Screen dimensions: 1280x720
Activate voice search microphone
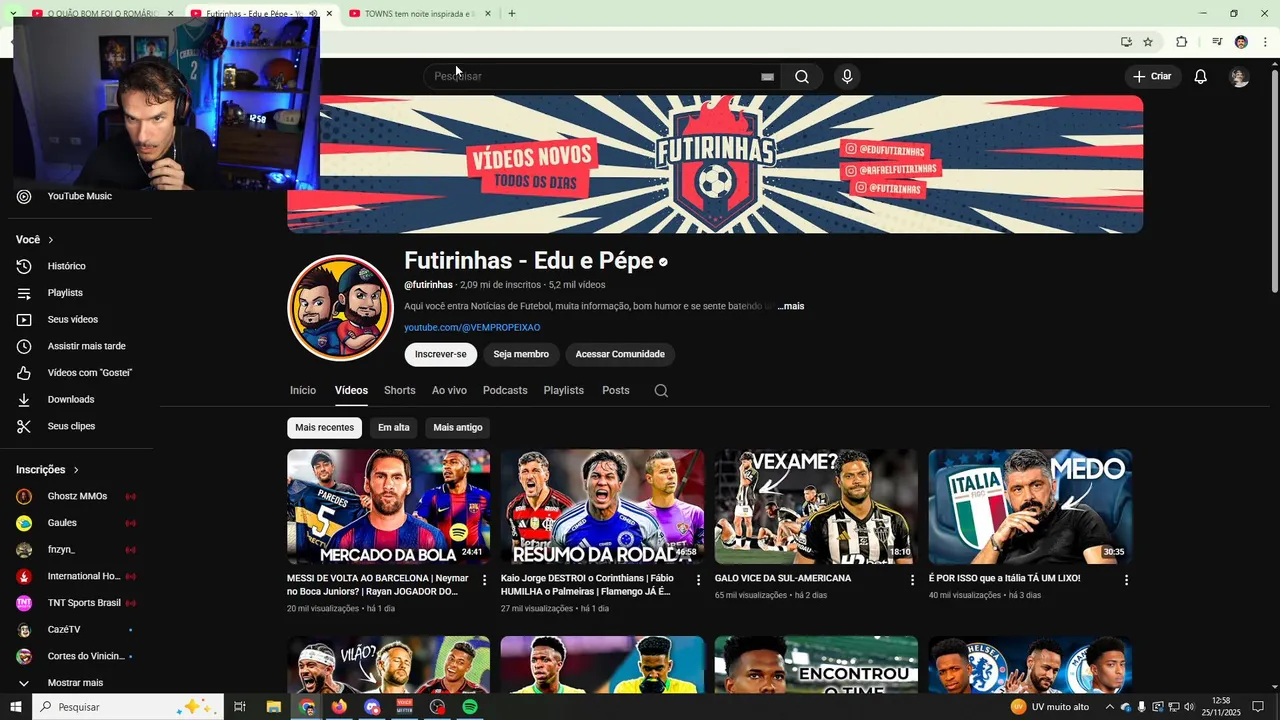847,77
